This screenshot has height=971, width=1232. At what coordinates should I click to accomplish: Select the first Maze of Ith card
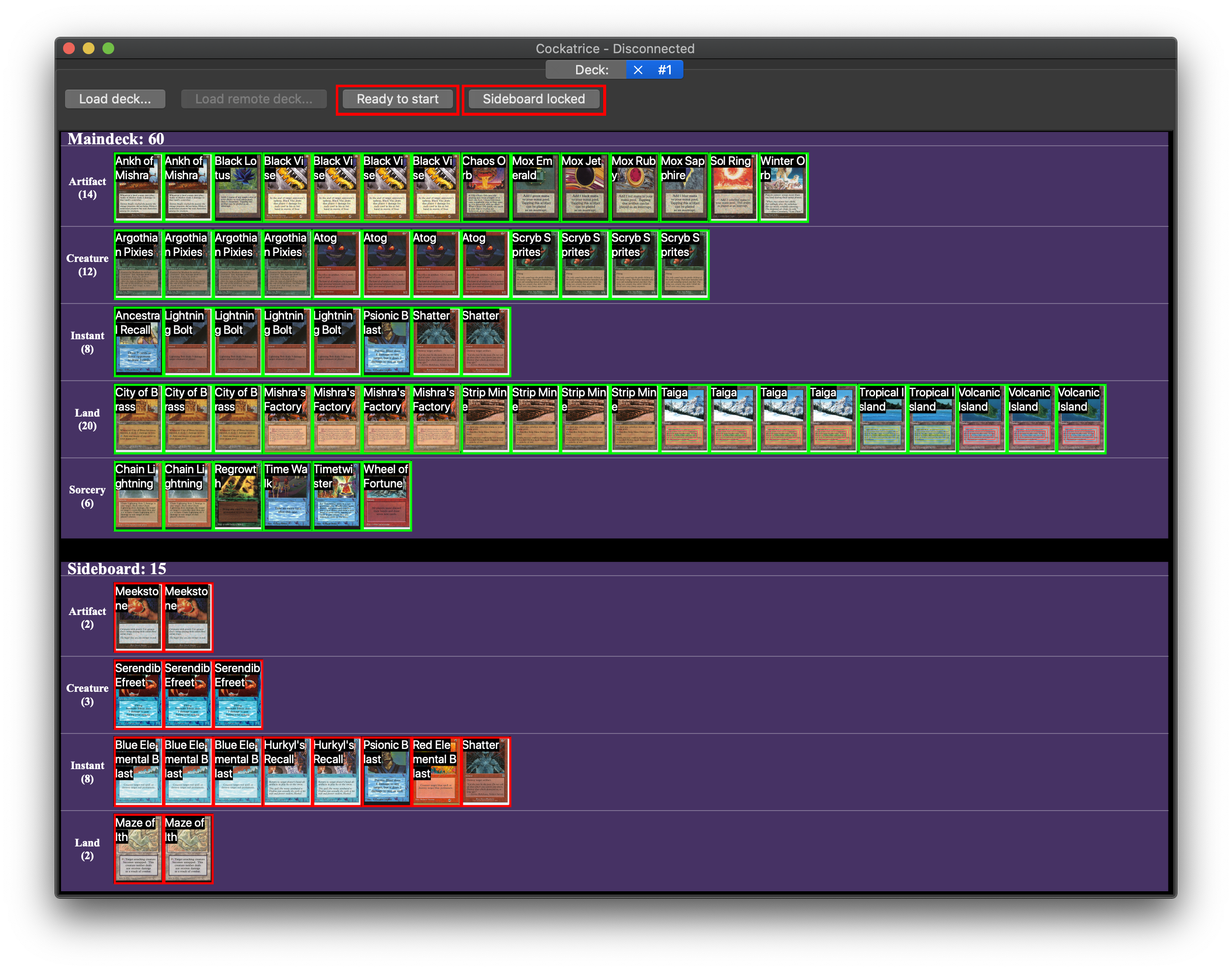pyautogui.click(x=137, y=849)
